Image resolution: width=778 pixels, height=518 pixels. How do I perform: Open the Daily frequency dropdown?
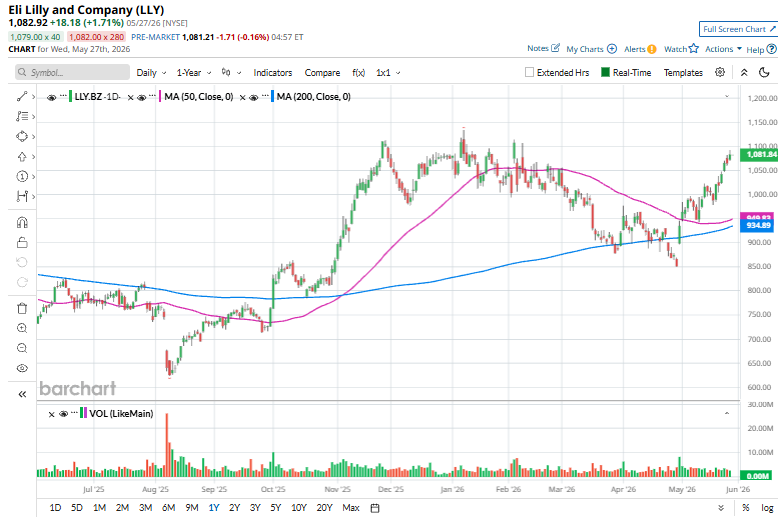151,72
